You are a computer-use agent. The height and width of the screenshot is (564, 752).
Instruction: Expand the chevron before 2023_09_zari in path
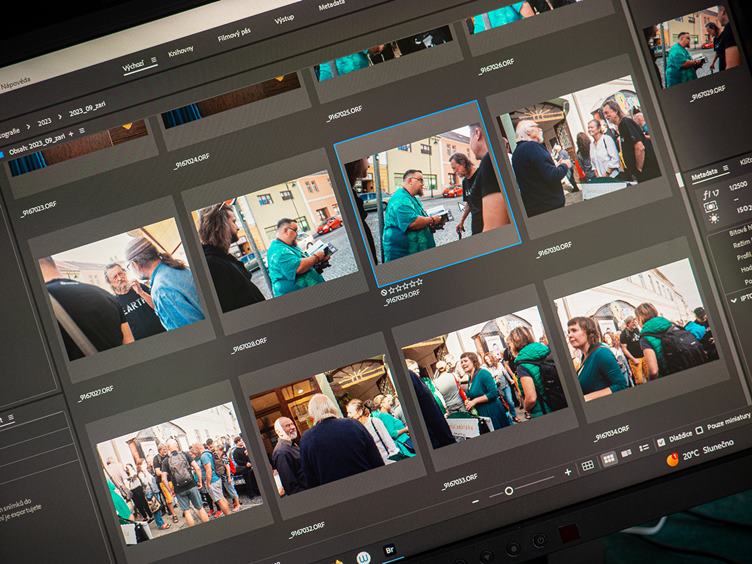[x=59, y=117]
